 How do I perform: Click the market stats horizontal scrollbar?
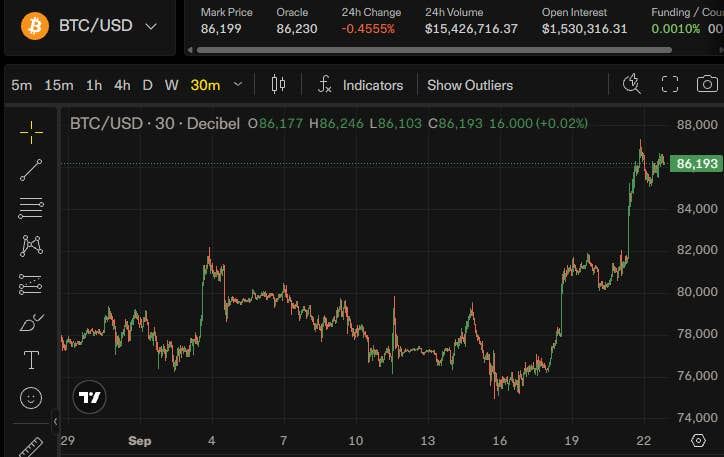[x=434, y=50]
